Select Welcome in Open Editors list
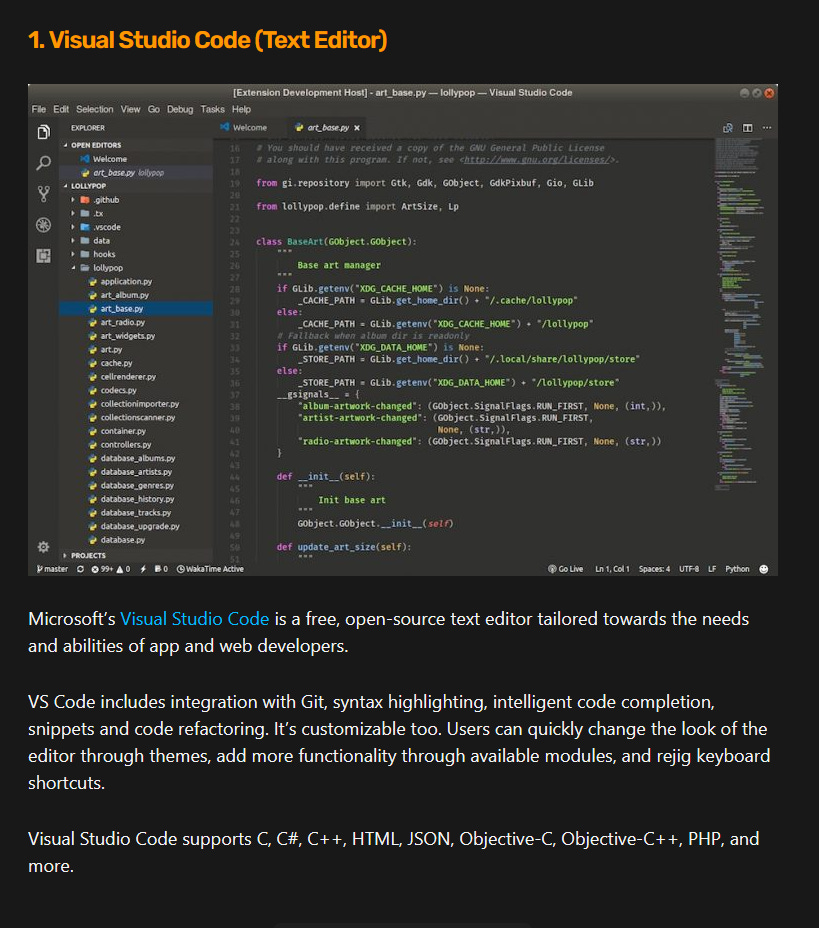 pyautogui.click(x=109, y=159)
